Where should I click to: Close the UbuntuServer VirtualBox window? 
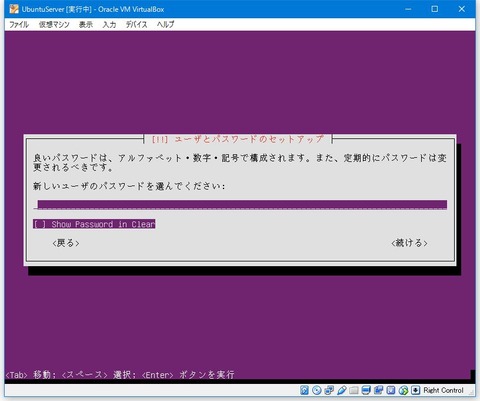[462, 9]
